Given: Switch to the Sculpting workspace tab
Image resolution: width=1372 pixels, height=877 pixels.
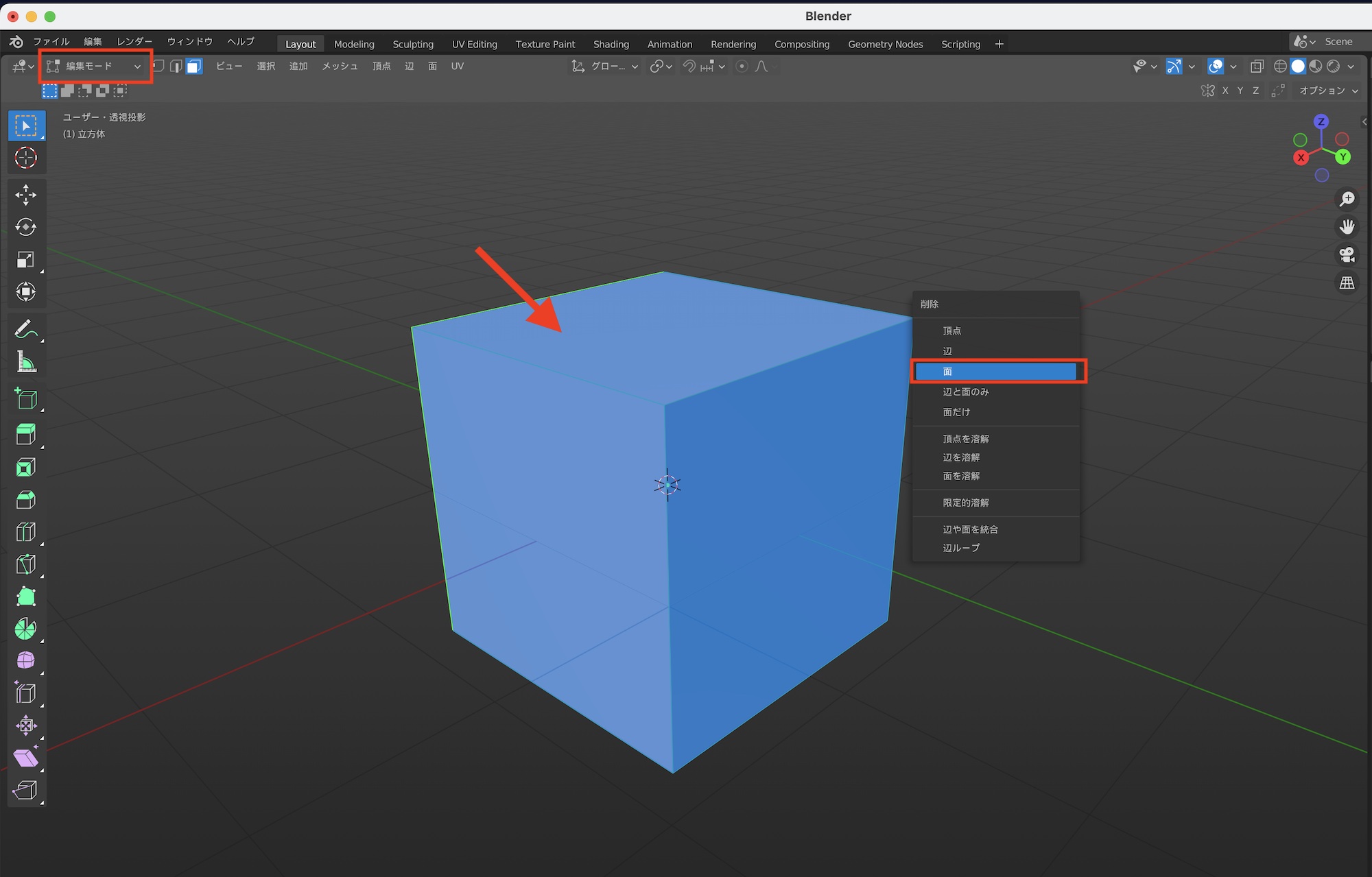Looking at the screenshot, I should [413, 44].
